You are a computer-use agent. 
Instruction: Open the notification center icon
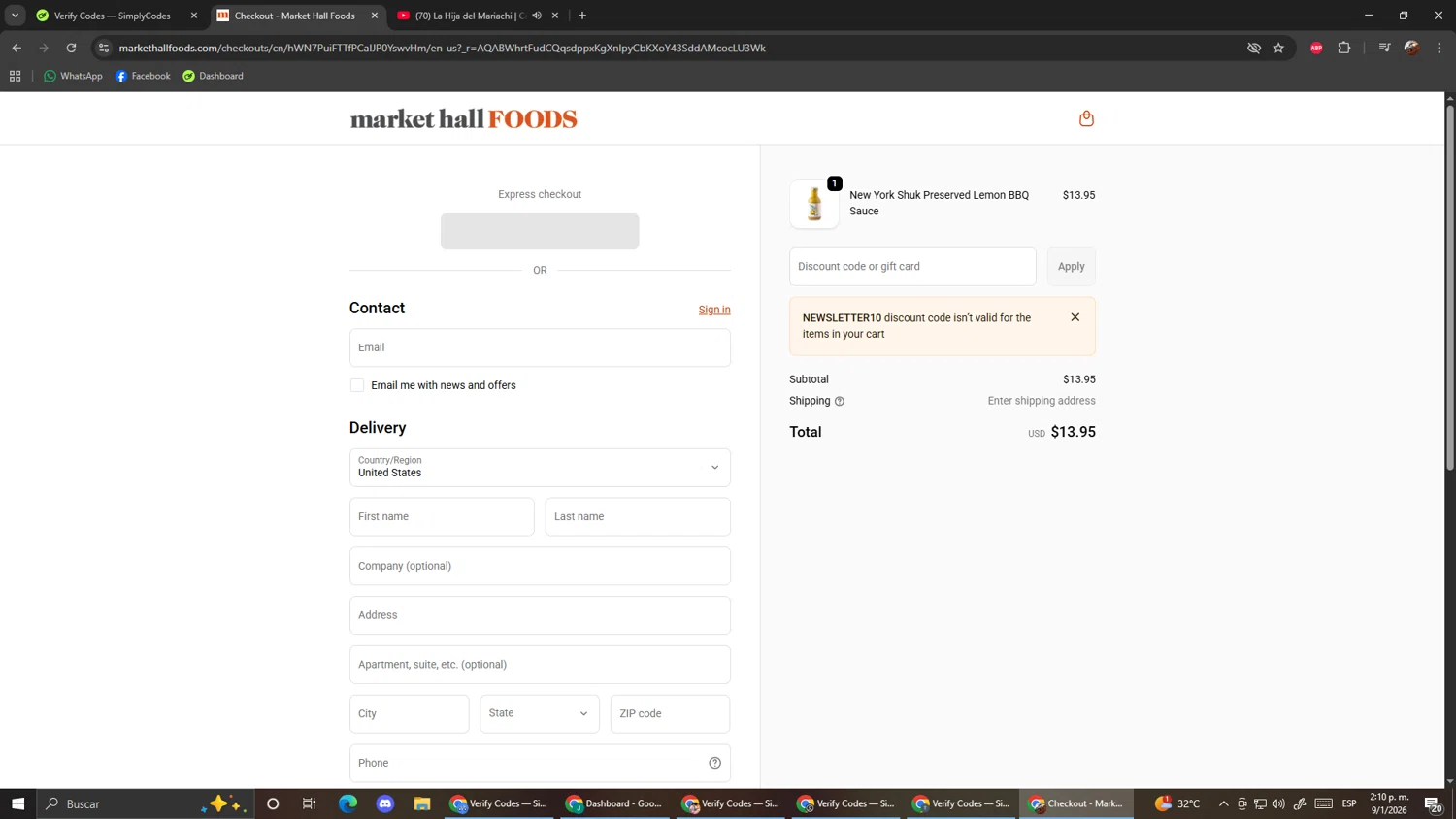click(x=1433, y=803)
